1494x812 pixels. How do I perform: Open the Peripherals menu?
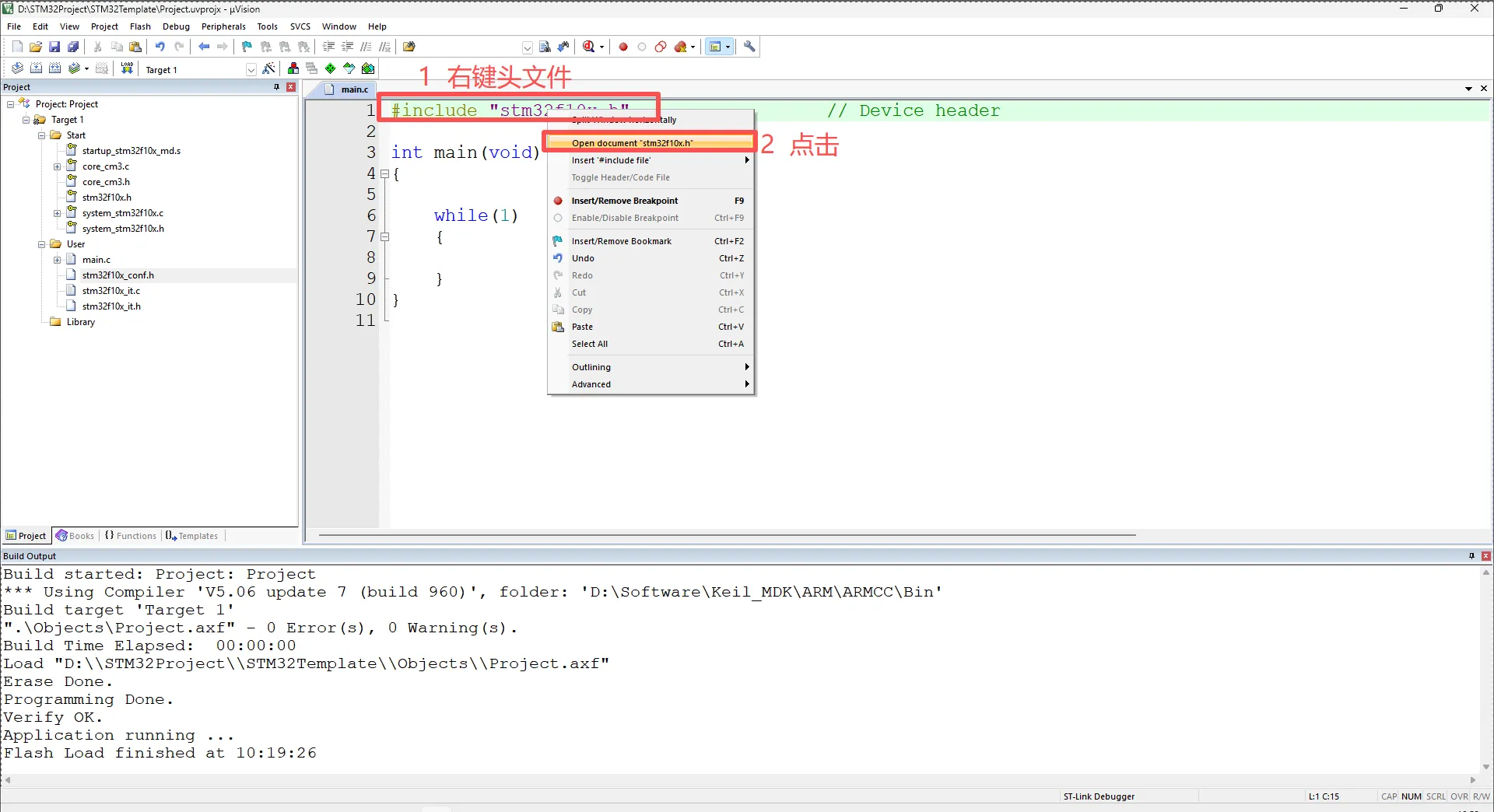(223, 26)
